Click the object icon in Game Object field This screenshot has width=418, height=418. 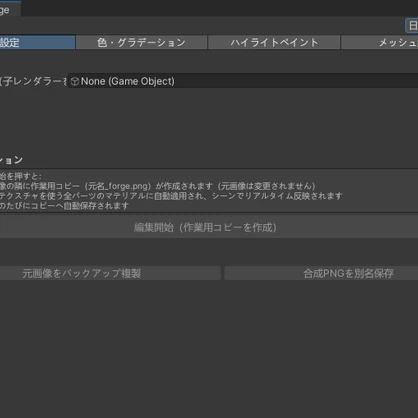pos(75,81)
